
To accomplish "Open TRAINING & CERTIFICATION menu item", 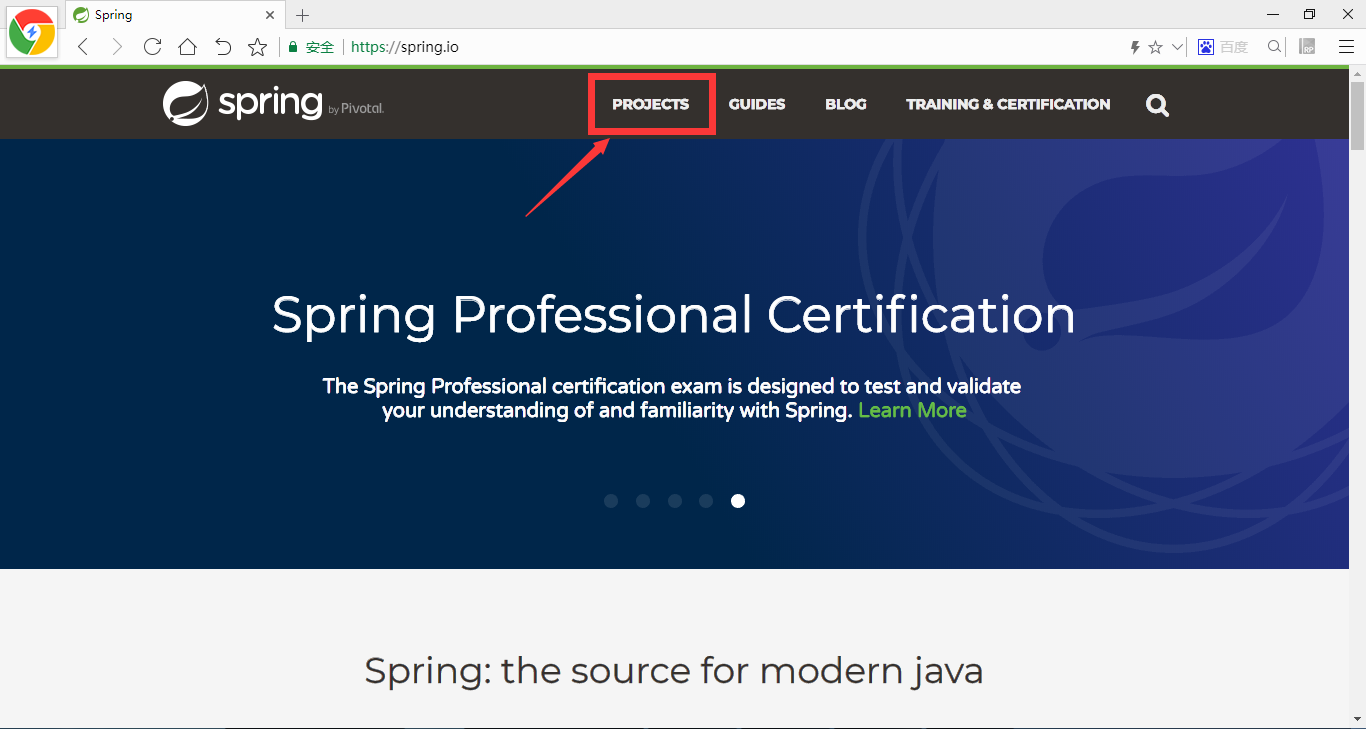I will 1008,104.
